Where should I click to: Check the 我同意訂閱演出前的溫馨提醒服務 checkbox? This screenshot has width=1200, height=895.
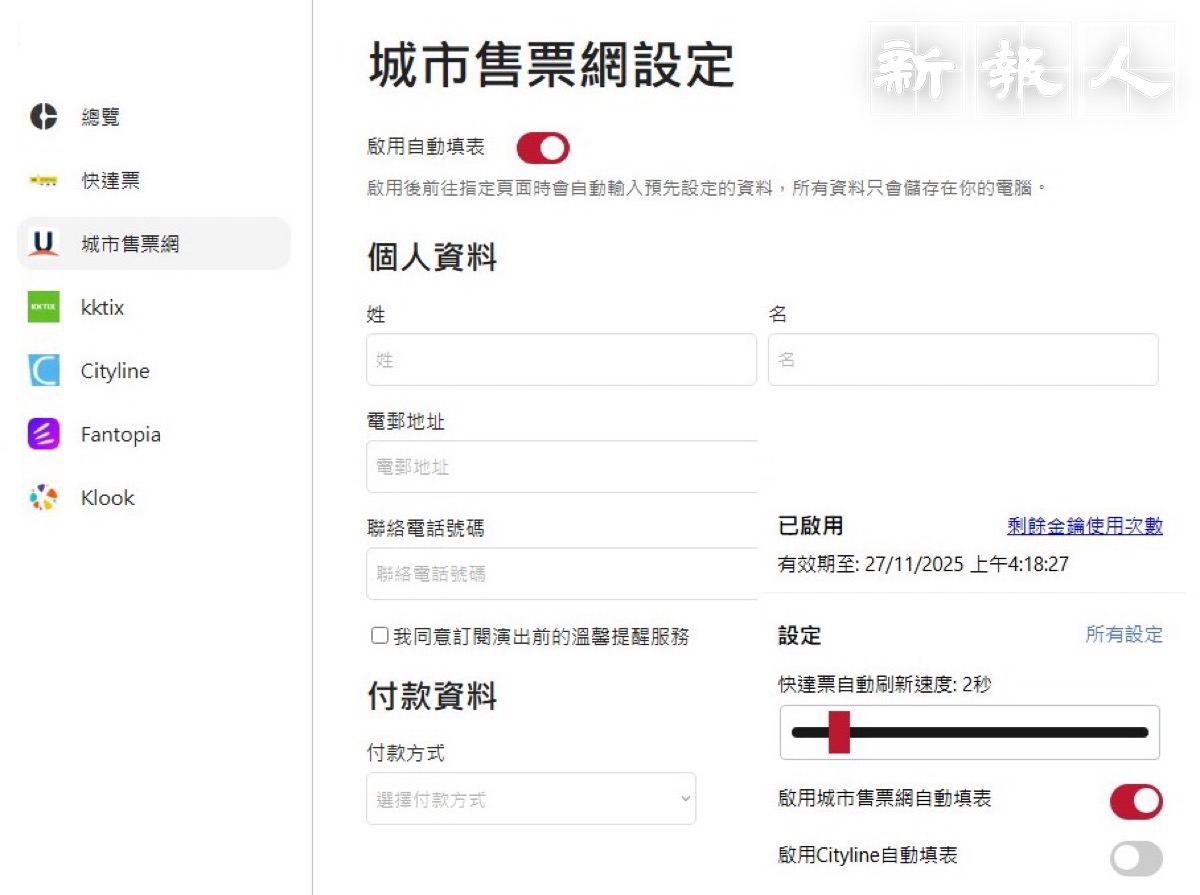379,636
